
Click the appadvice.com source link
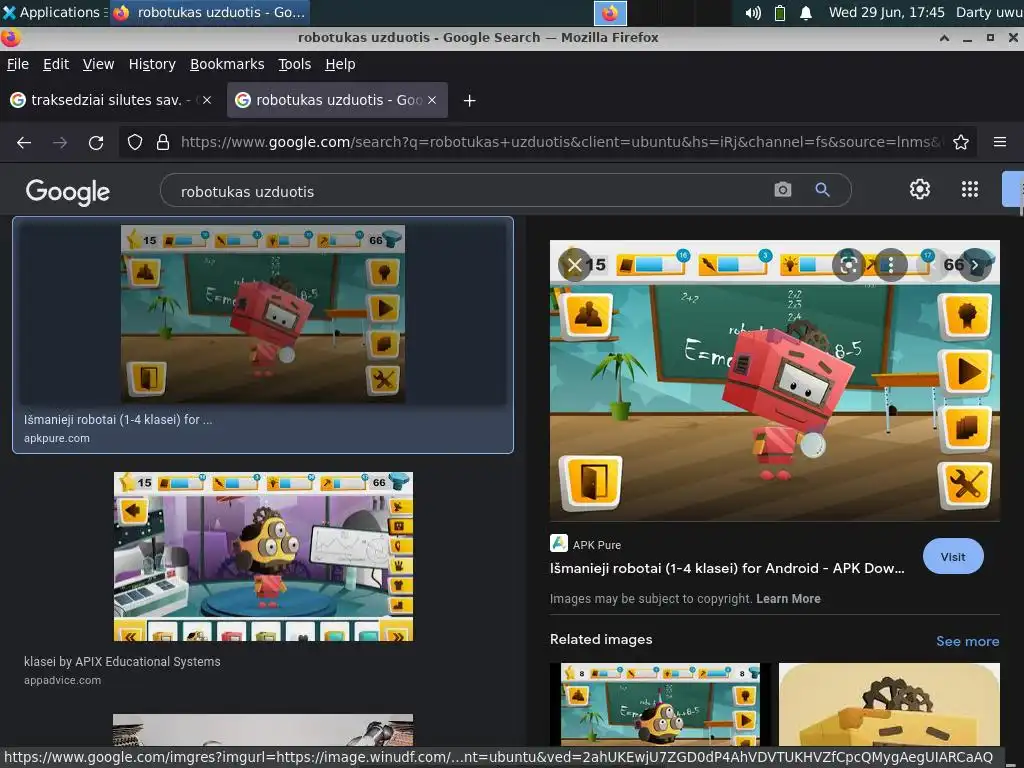pyautogui.click(x=63, y=680)
